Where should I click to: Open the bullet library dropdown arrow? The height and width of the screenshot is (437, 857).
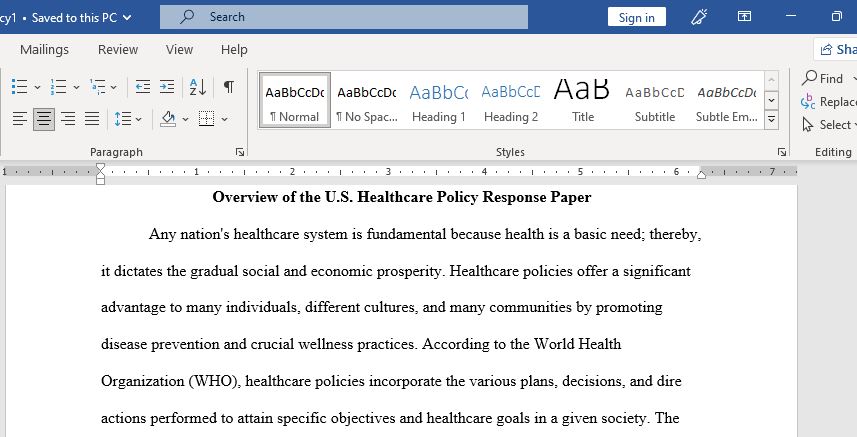[37, 87]
